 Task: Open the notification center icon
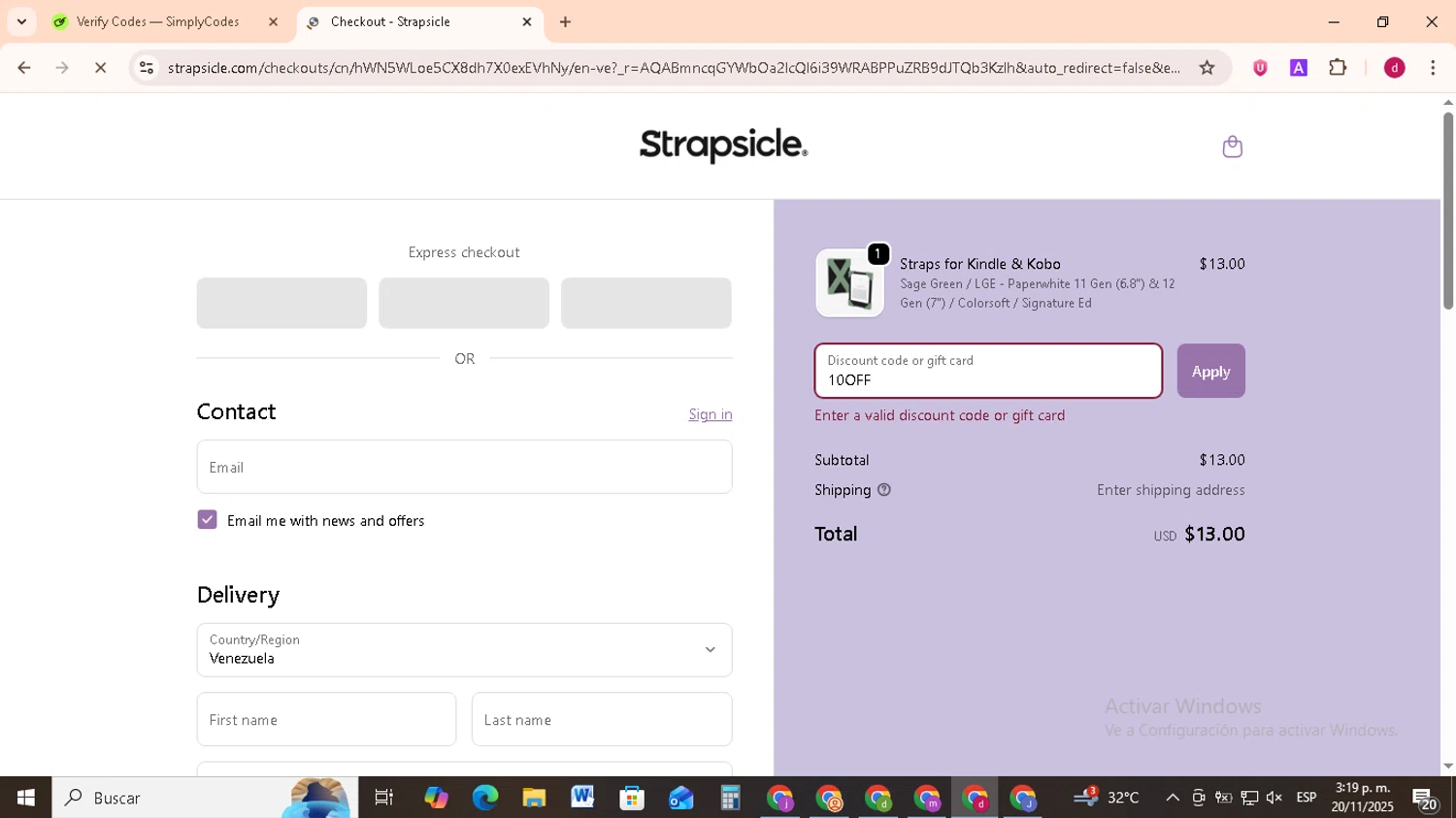click(1425, 798)
